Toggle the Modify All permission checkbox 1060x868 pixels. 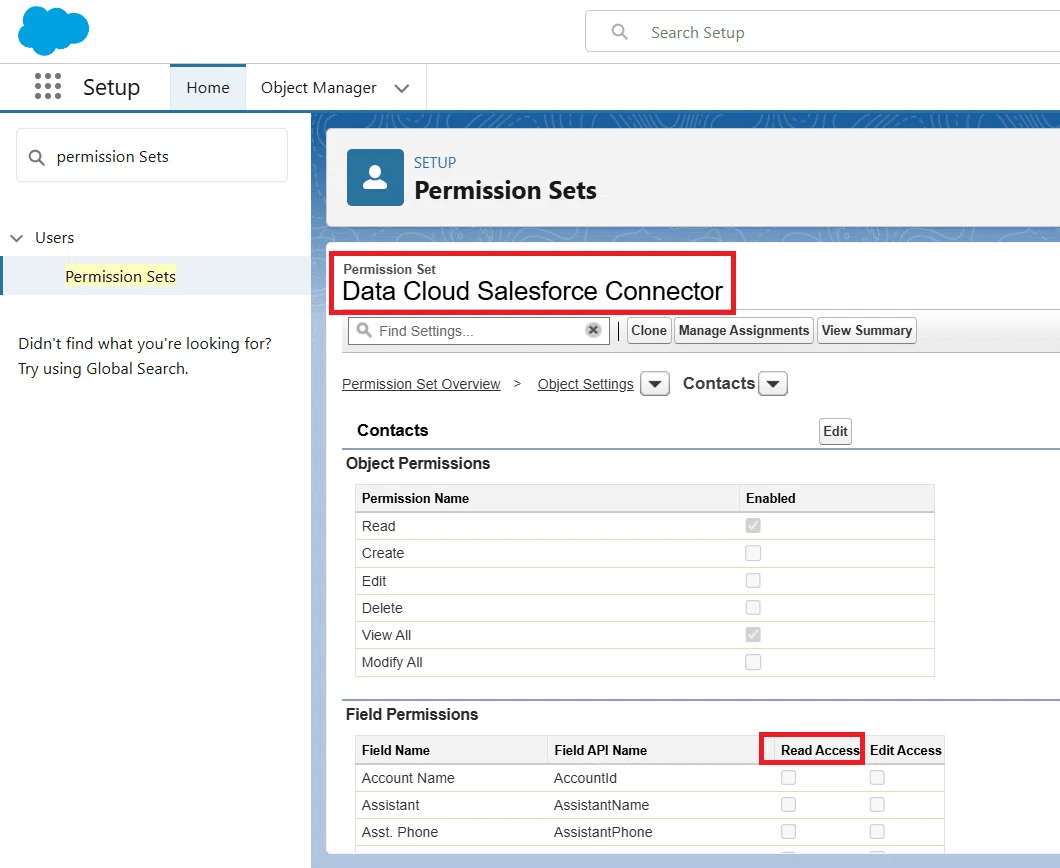[x=753, y=662]
